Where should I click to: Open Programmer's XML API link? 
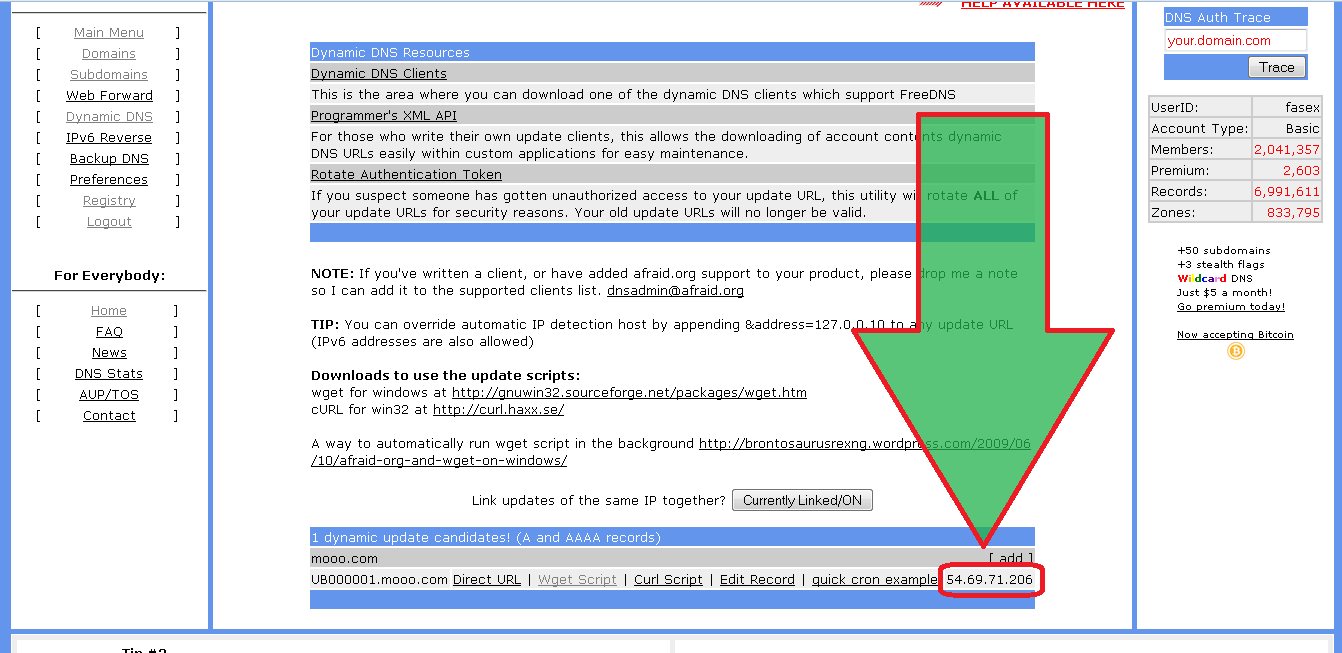tap(384, 116)
